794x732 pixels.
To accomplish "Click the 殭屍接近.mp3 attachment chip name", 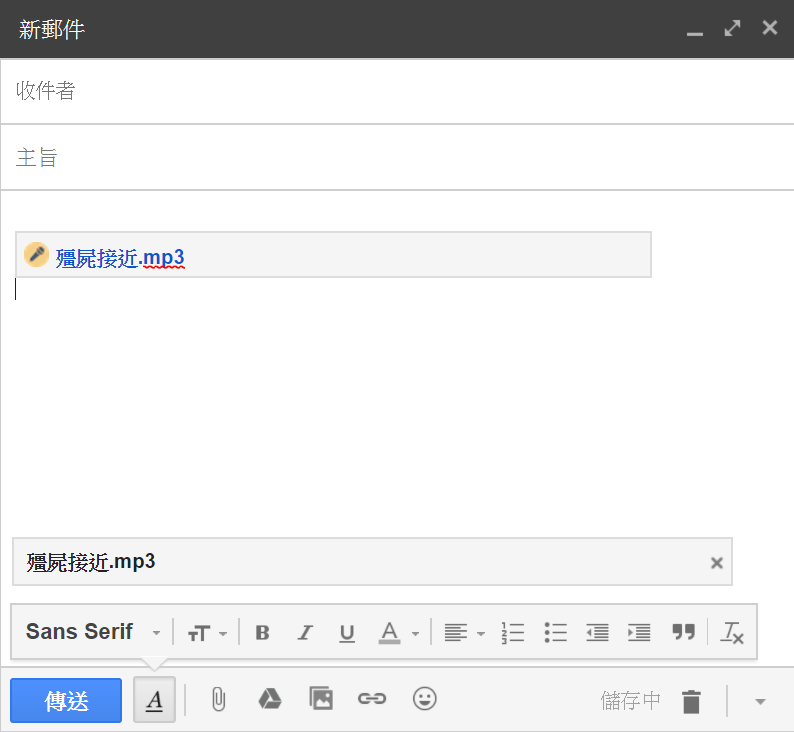I will [x=91, y=562].
